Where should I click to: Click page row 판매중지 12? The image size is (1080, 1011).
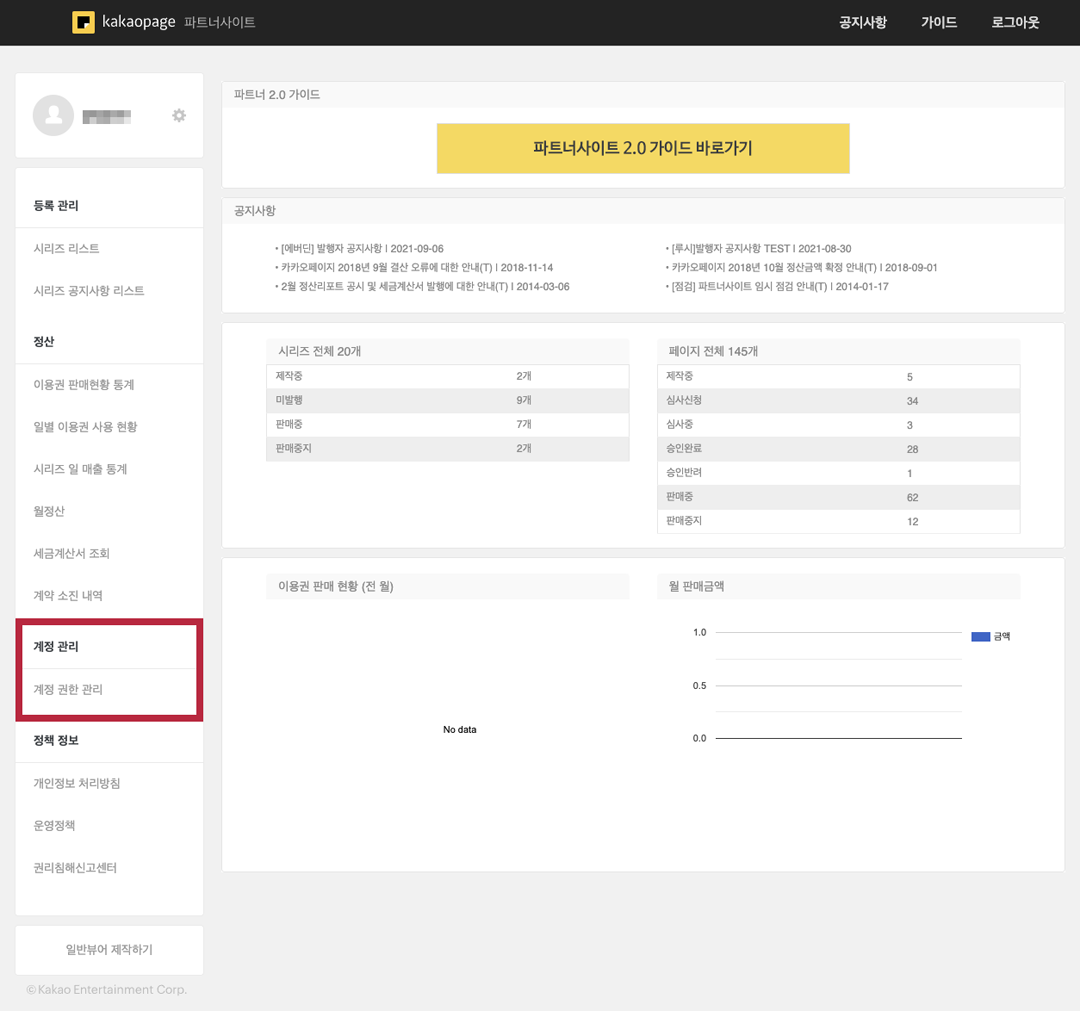pyautogui.click(x=838, y=521)
